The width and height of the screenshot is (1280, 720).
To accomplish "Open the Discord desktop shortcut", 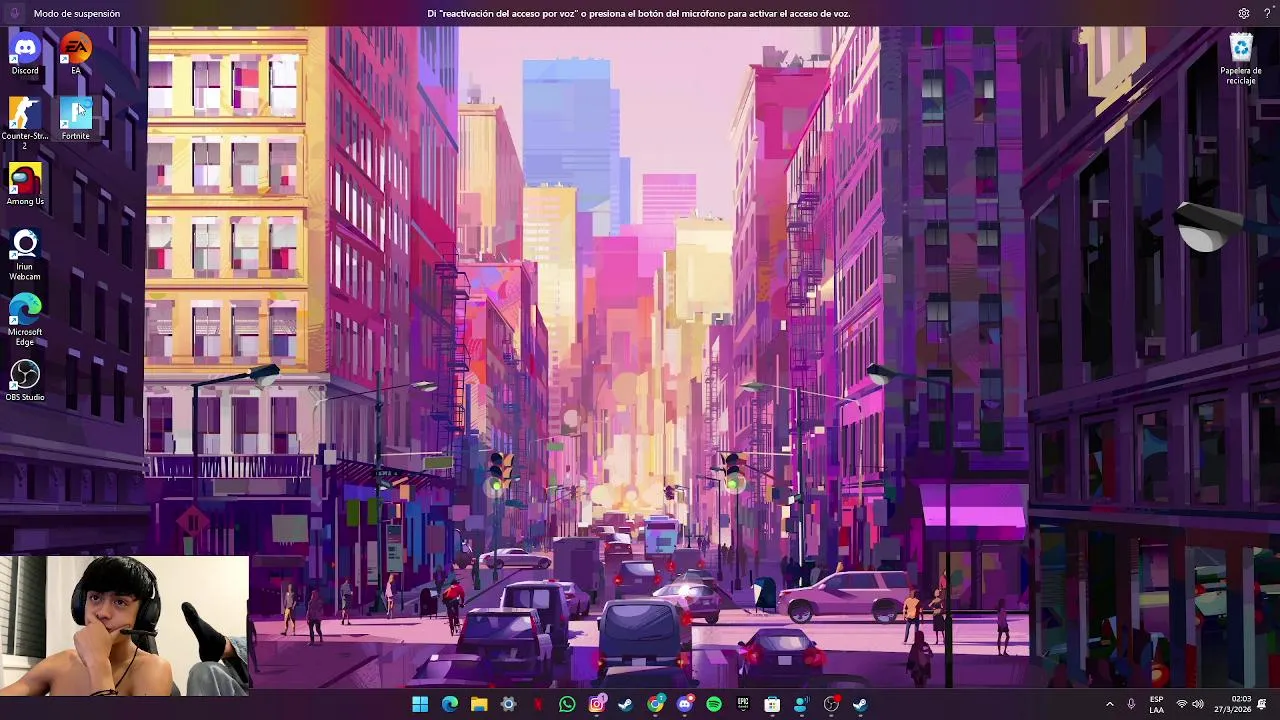I will pyautogui.click(x=25, y=54).
